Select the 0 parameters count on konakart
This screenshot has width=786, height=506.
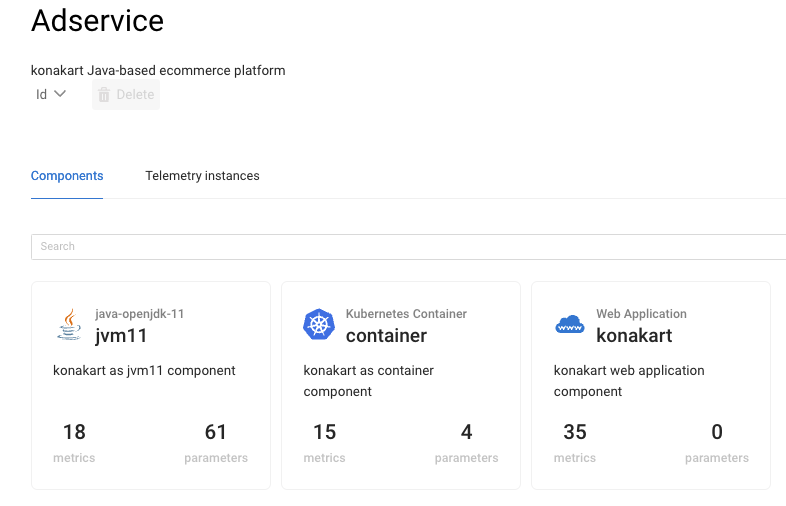tap(716, 432)
